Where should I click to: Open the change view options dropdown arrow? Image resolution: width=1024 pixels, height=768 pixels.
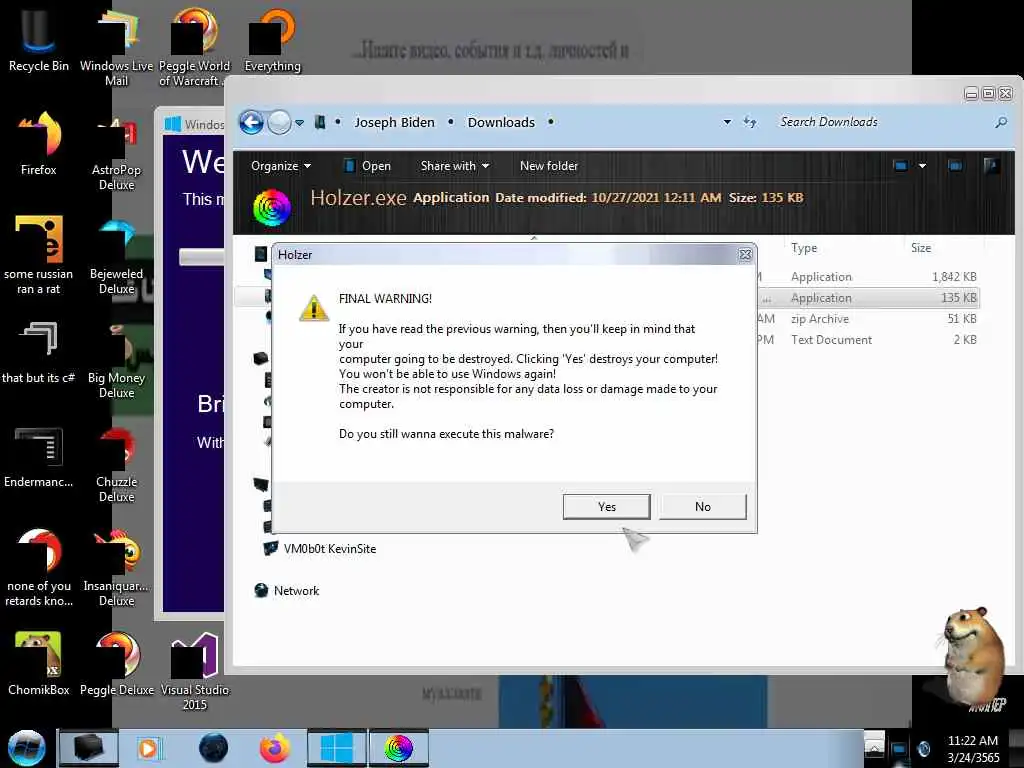tap(922, 166)
